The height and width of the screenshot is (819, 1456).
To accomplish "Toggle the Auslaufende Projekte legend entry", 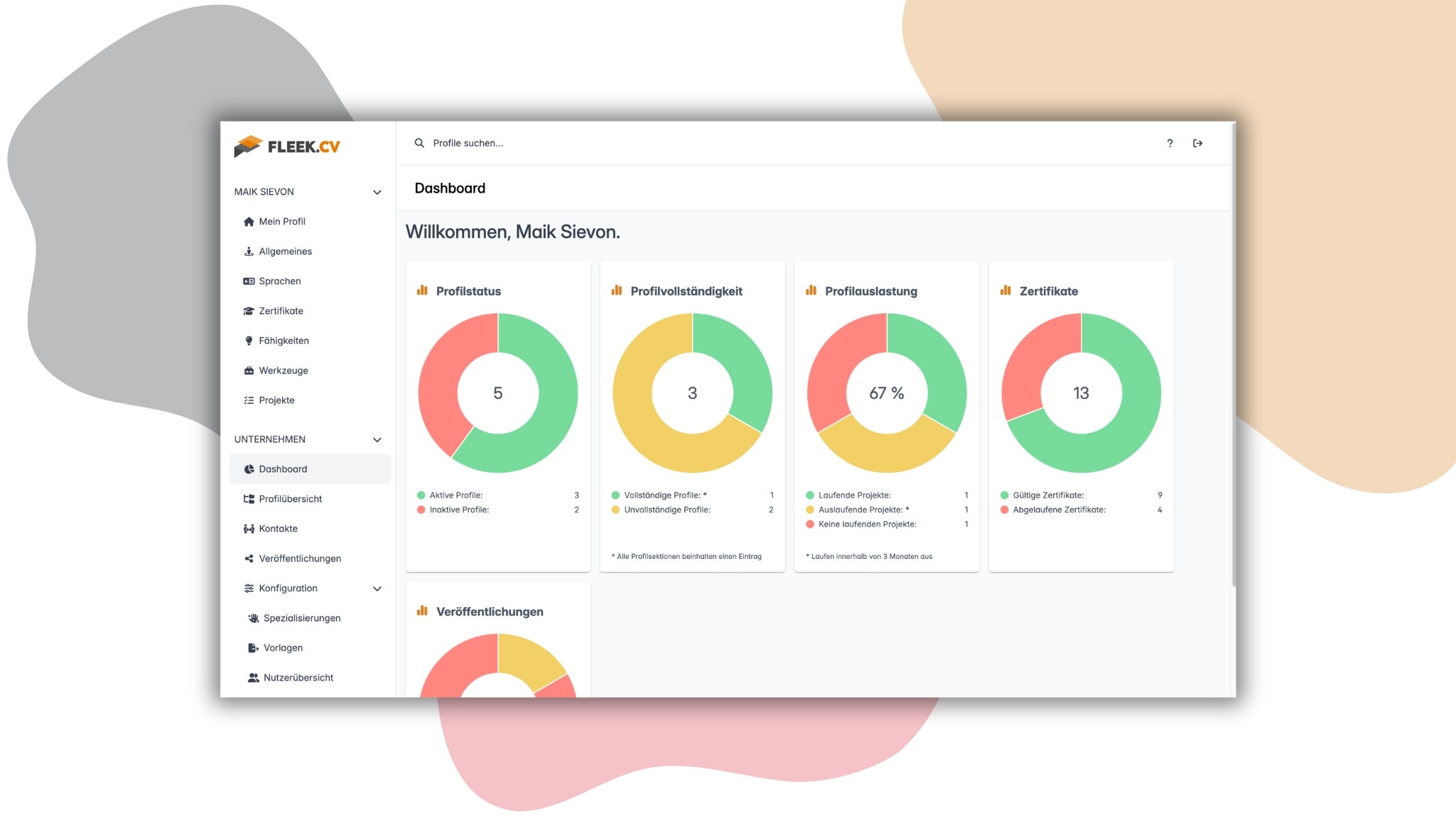I will click(x=862, y=510).
